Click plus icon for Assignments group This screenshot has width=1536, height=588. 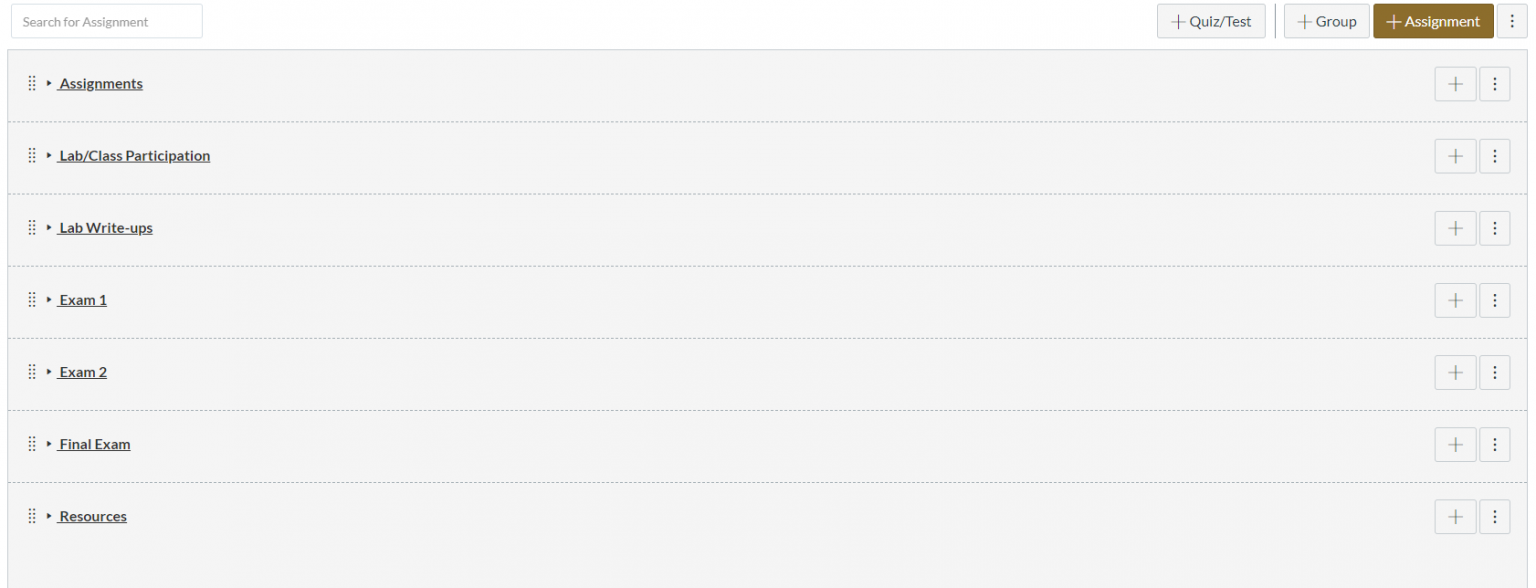[x=1455, y=84]
